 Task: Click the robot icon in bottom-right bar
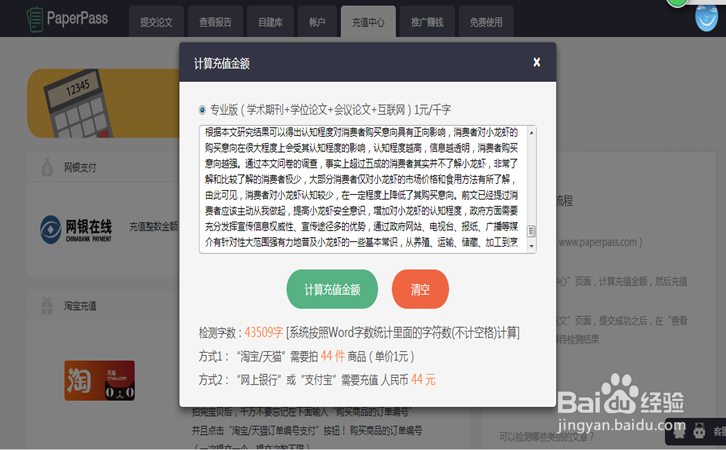click(x=699, y=431)
